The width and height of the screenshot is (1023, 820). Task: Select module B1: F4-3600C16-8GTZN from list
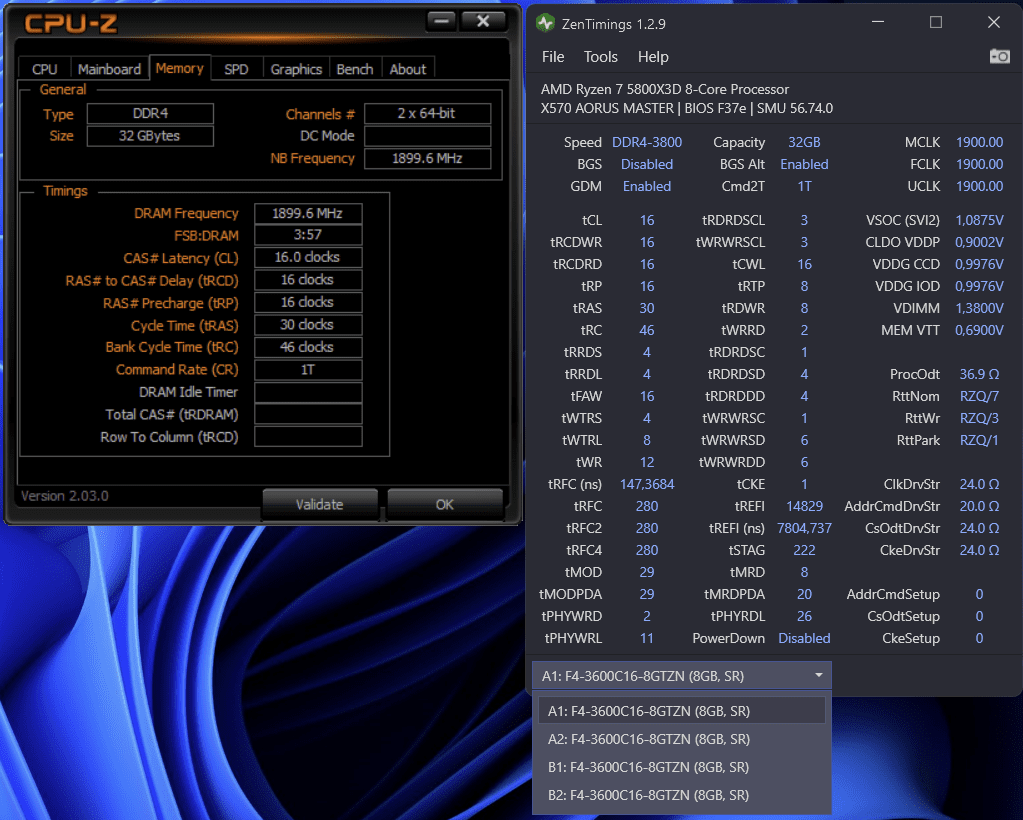[x=682, y=767]
